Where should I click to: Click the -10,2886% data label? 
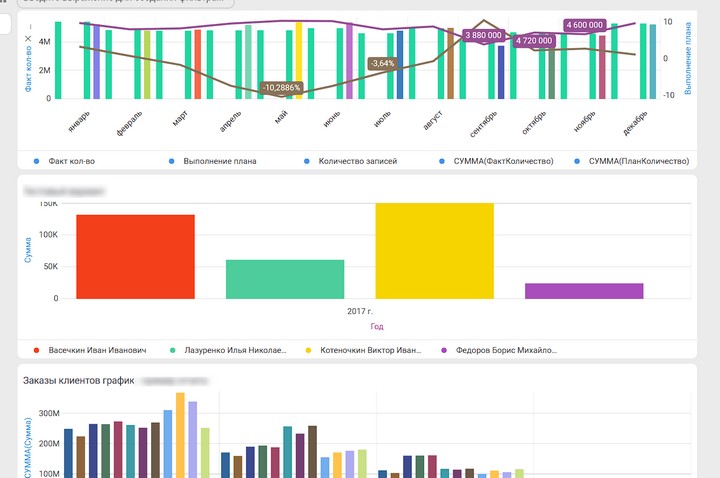click(281, 88)
